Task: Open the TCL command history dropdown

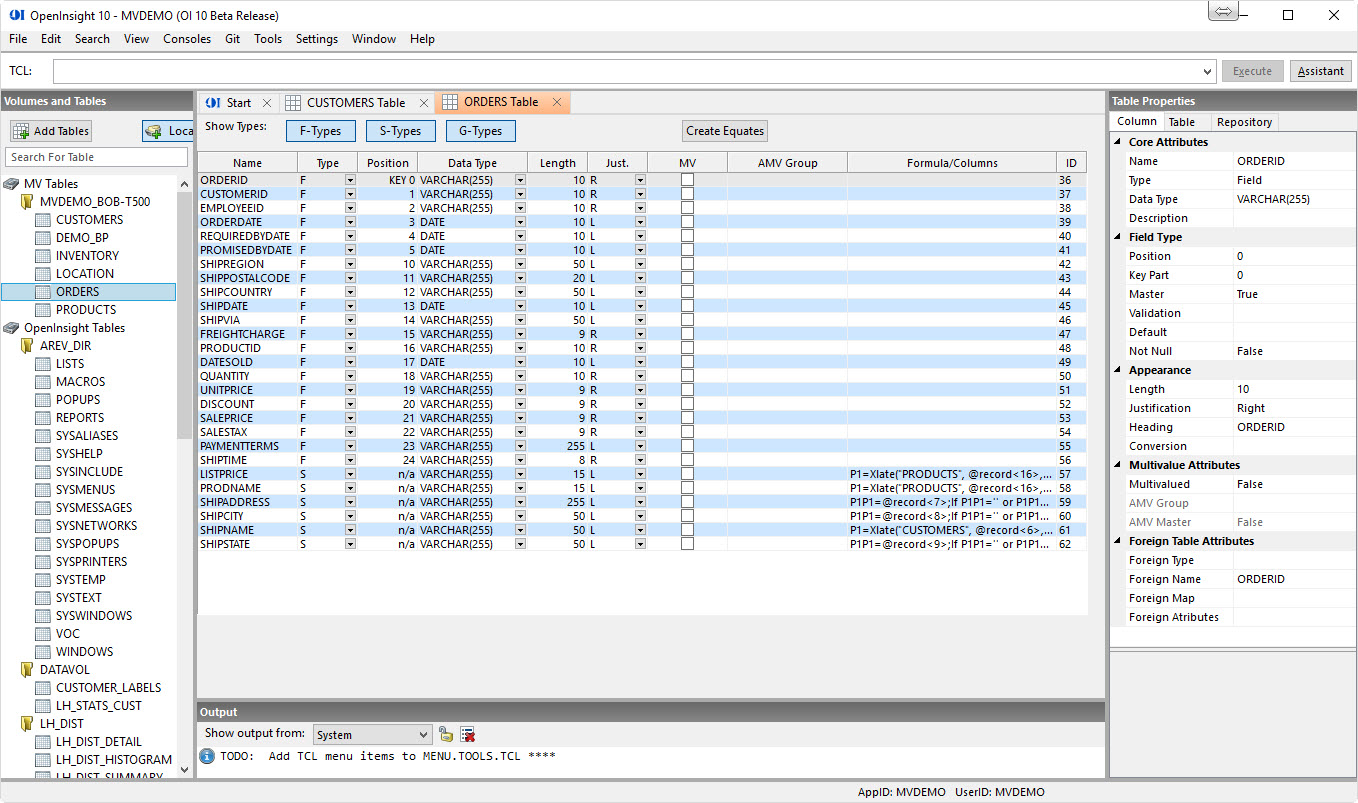Action: [1208, 72]
